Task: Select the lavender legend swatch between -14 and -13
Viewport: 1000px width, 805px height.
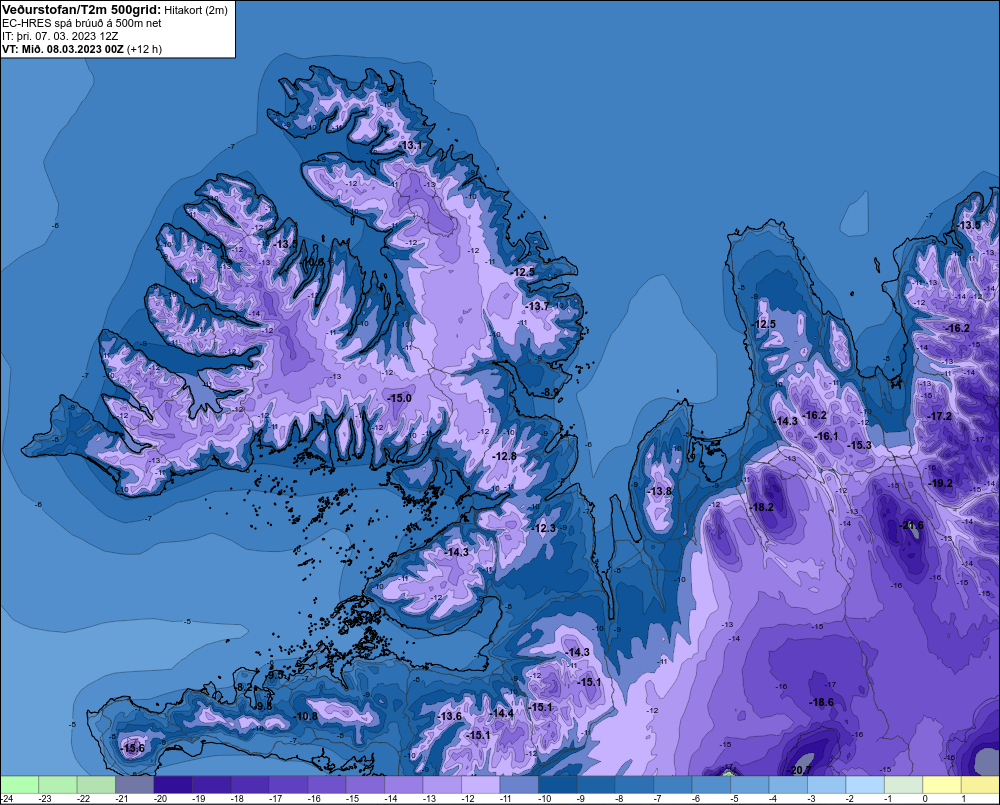Action: point(404,785)
